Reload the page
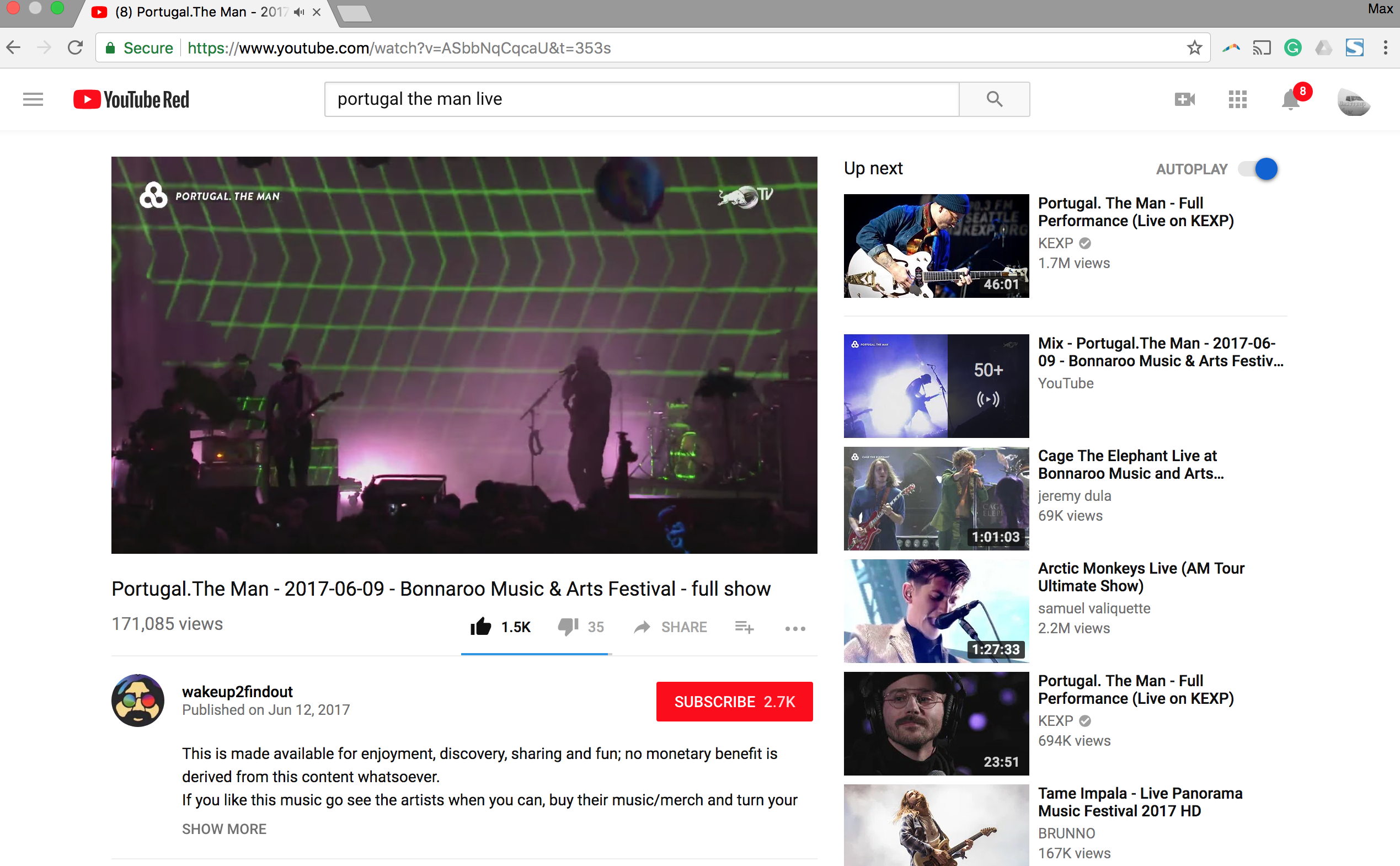This screenshot has height=866, width=1400. (x=75, y=47)
